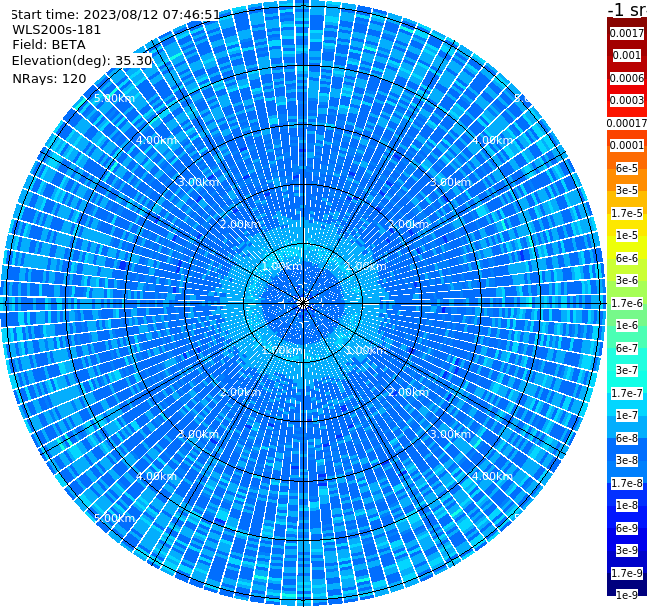Click the scan origin at the plot center
The image size is (647, 607).
click(303, 303)
